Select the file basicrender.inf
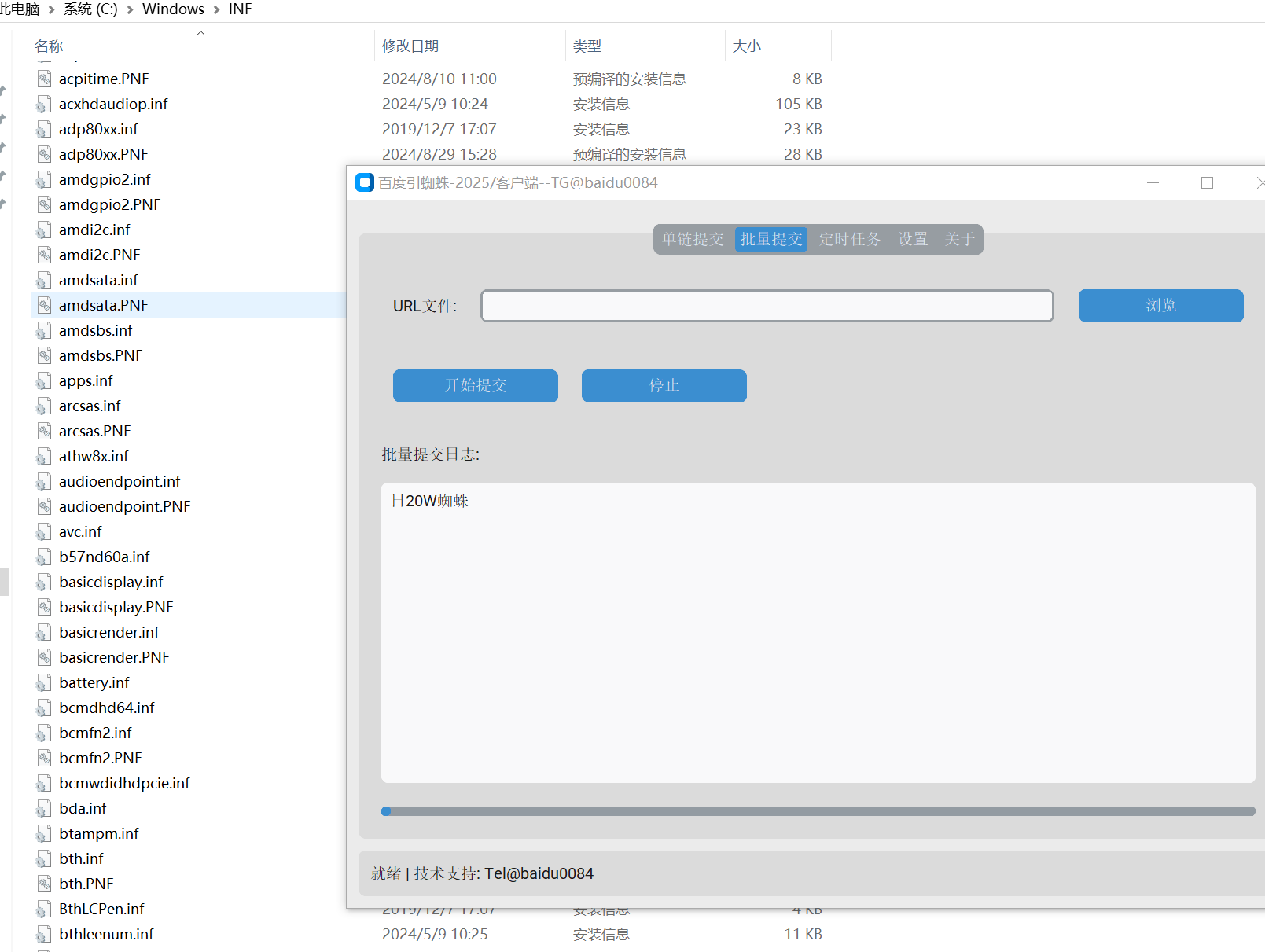 tap(108, 632)
